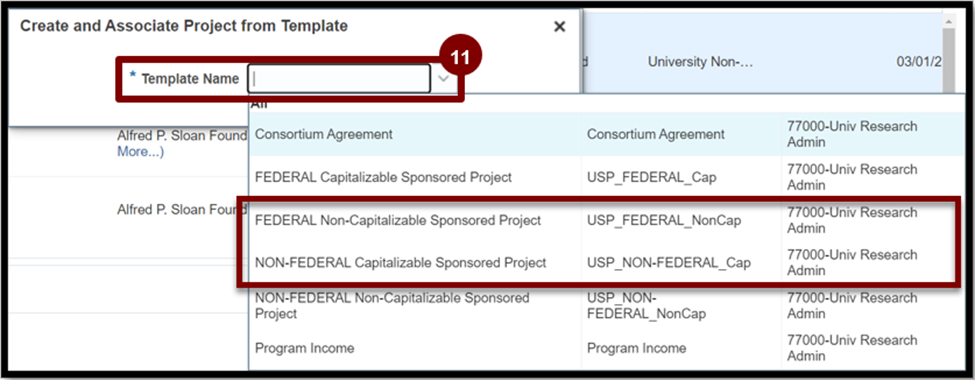975x380 pixels.
Task: Select the USP_FEDERAL_Cap type cell
Action: [x=652, y=177]
